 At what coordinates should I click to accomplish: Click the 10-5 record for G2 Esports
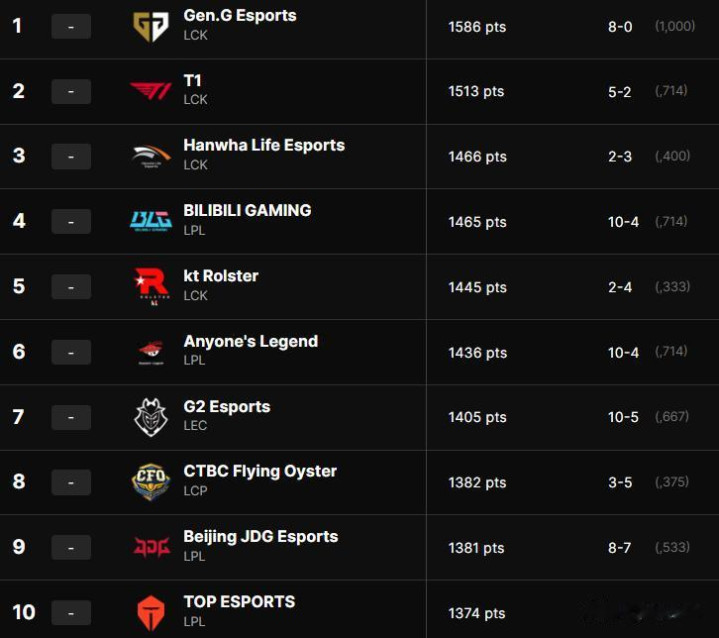(x=623, y=417)
